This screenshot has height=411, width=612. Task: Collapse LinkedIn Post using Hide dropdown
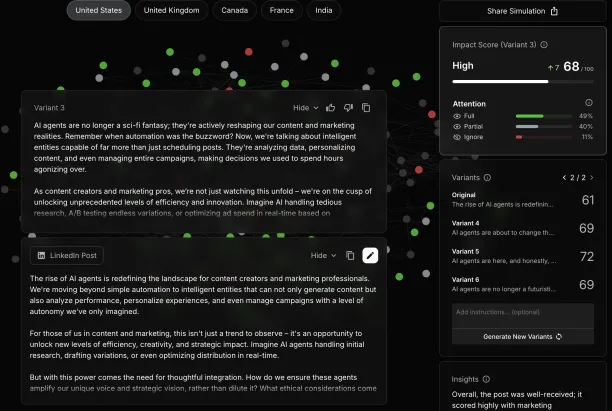coord(323,255)
